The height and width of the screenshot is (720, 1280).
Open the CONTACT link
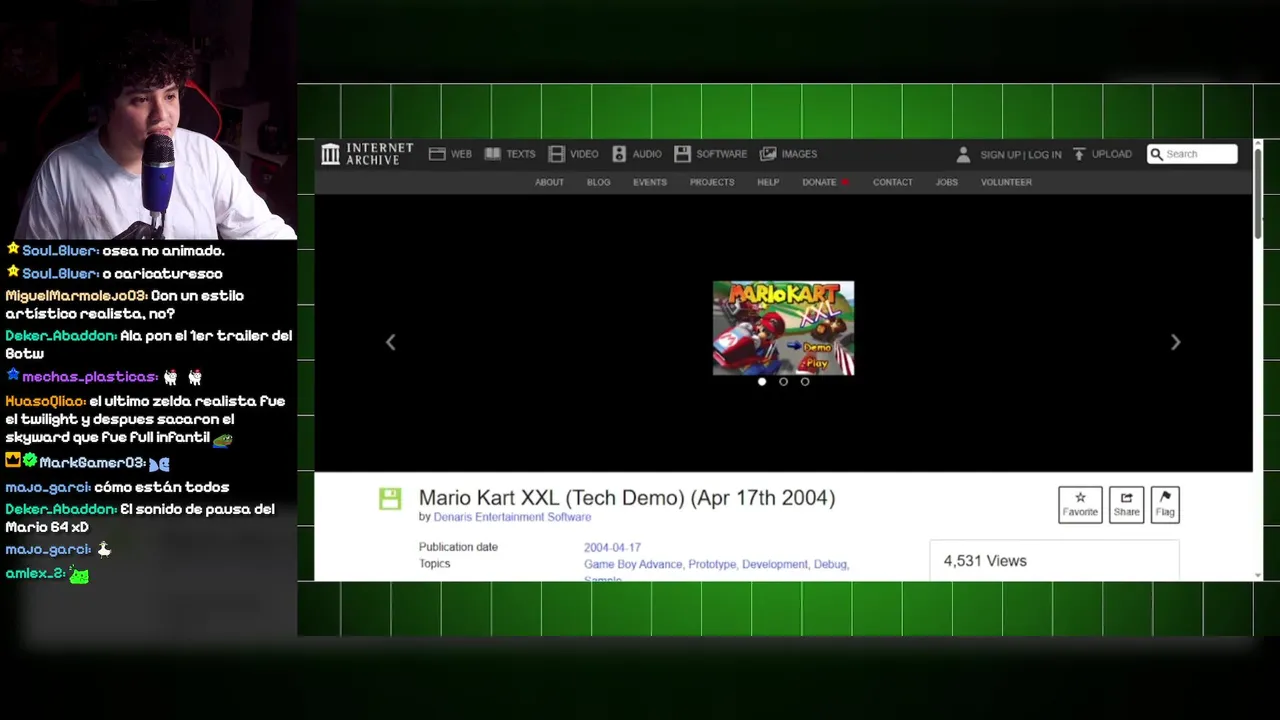point(893,182)
